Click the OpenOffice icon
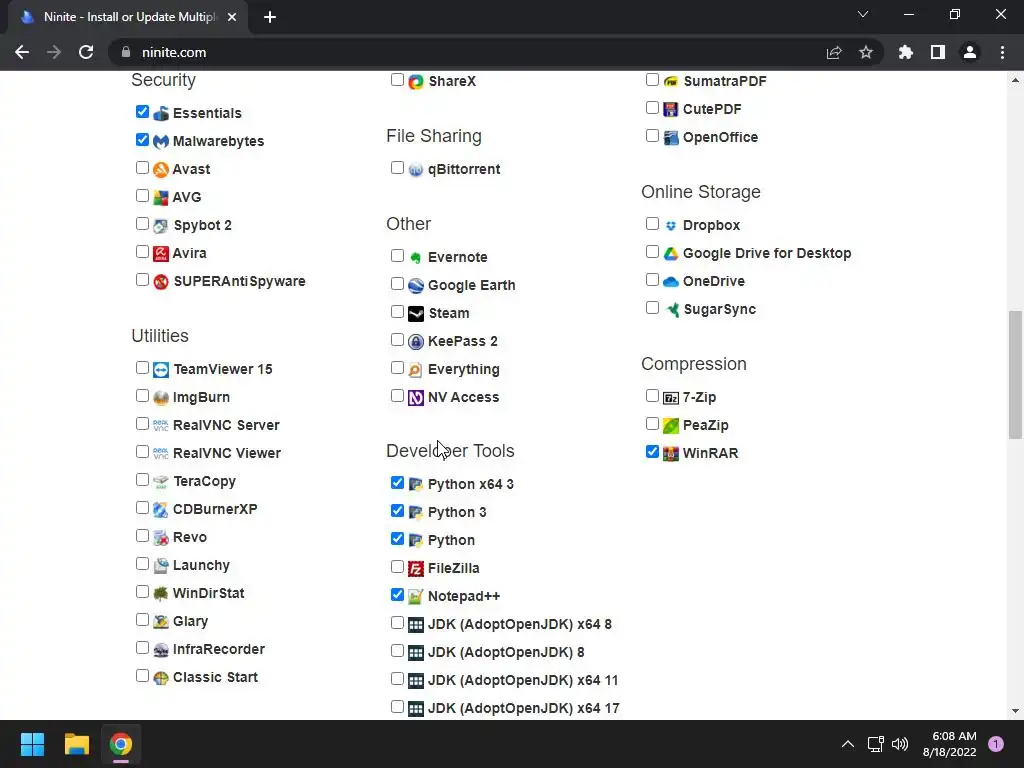The width and height of the screenshot is (1024, 768). [x=671, y=137]
